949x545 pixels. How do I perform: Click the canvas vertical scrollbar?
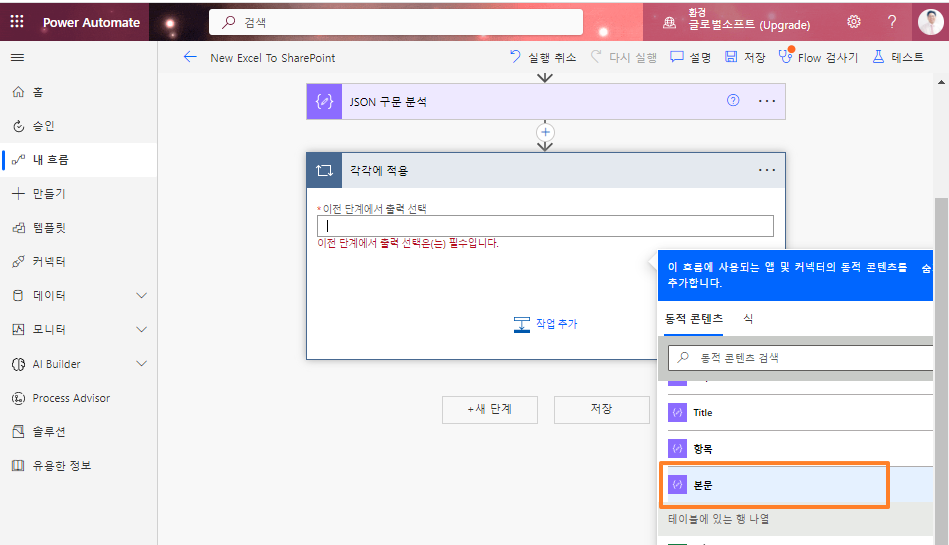point(941,369)
